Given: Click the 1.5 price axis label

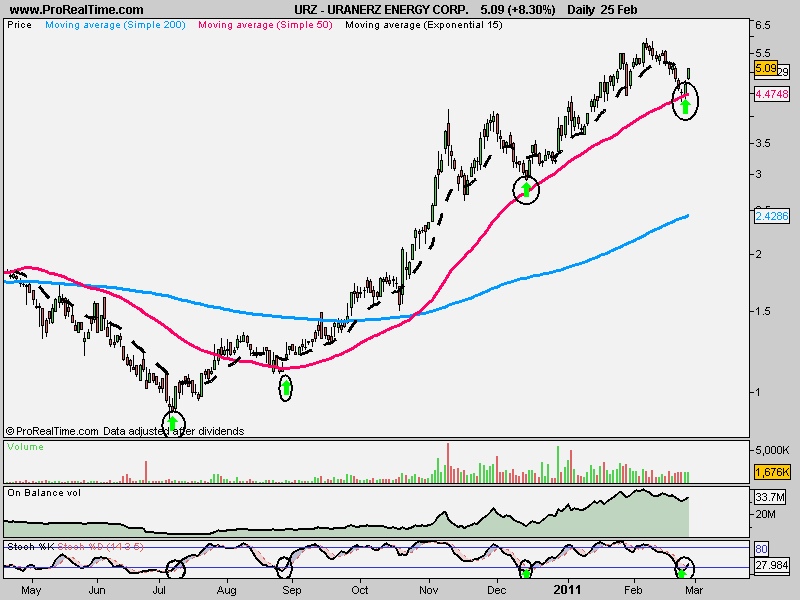Looking at the screenshot, I should click(x=763, y=311).
